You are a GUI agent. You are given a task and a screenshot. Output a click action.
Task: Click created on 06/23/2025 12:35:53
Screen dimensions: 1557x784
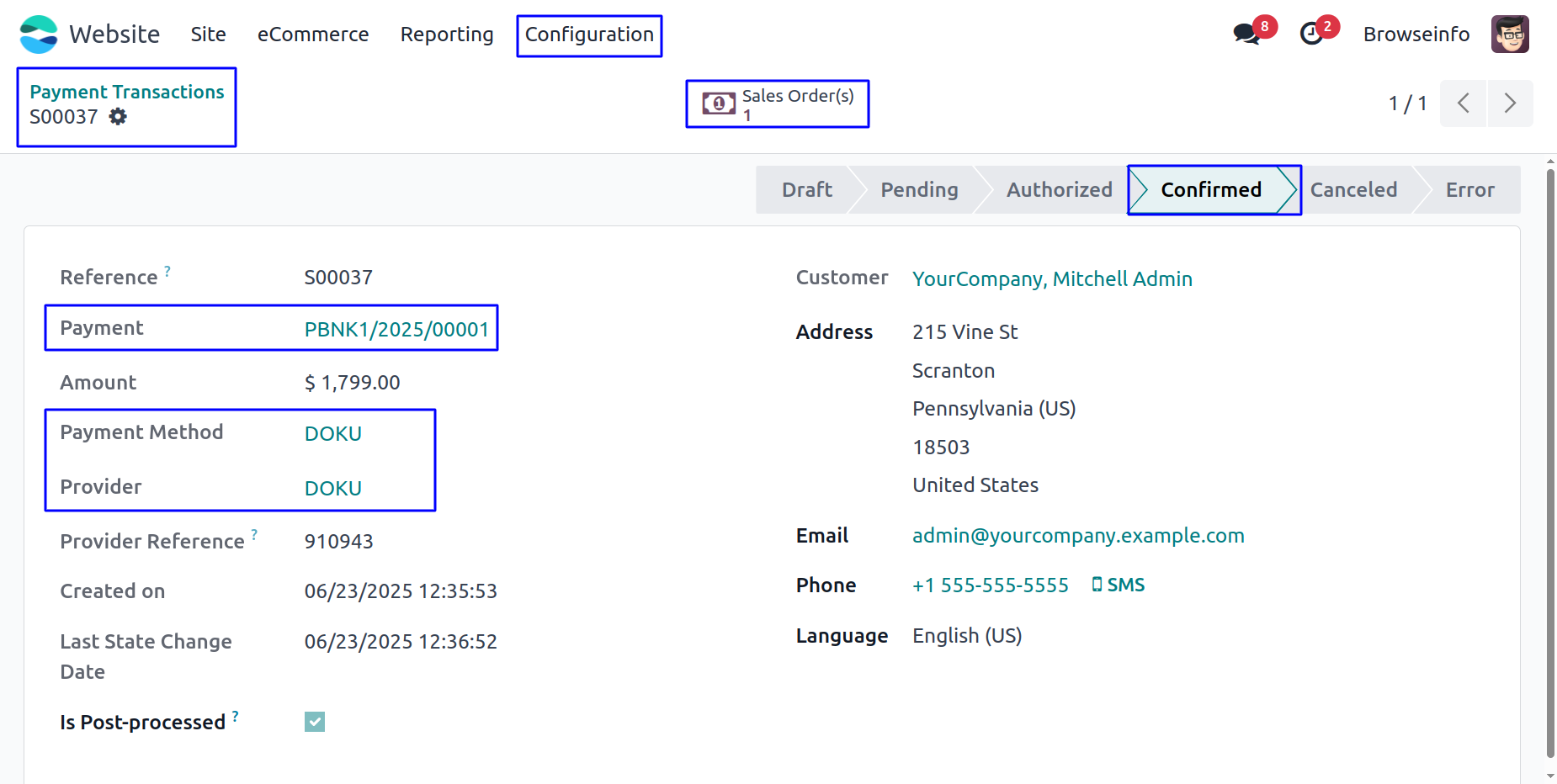point(401,591)
